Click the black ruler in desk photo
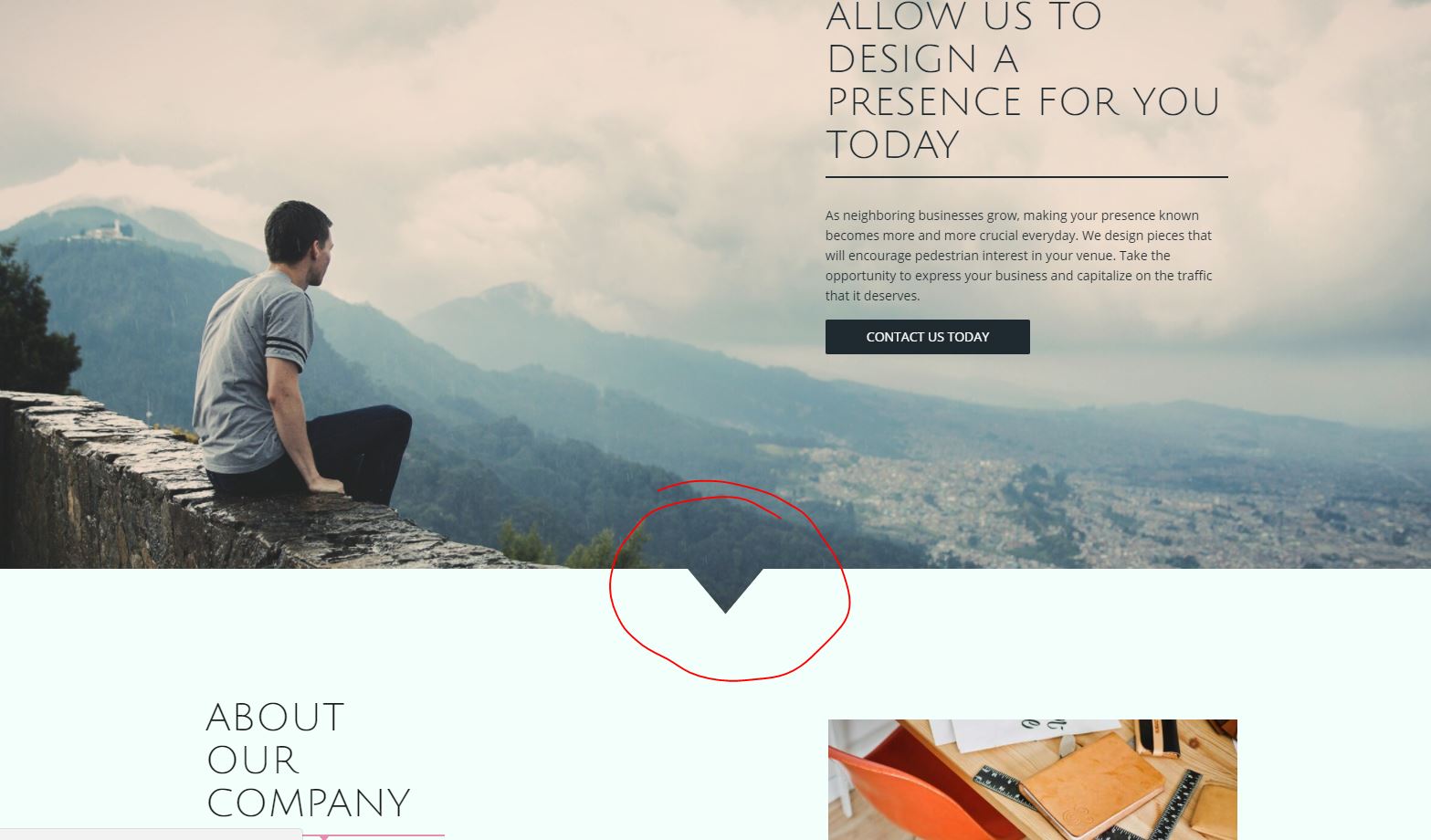Screen dimensions: 1431x840 pyautogui.click(x=1005, y=786)
